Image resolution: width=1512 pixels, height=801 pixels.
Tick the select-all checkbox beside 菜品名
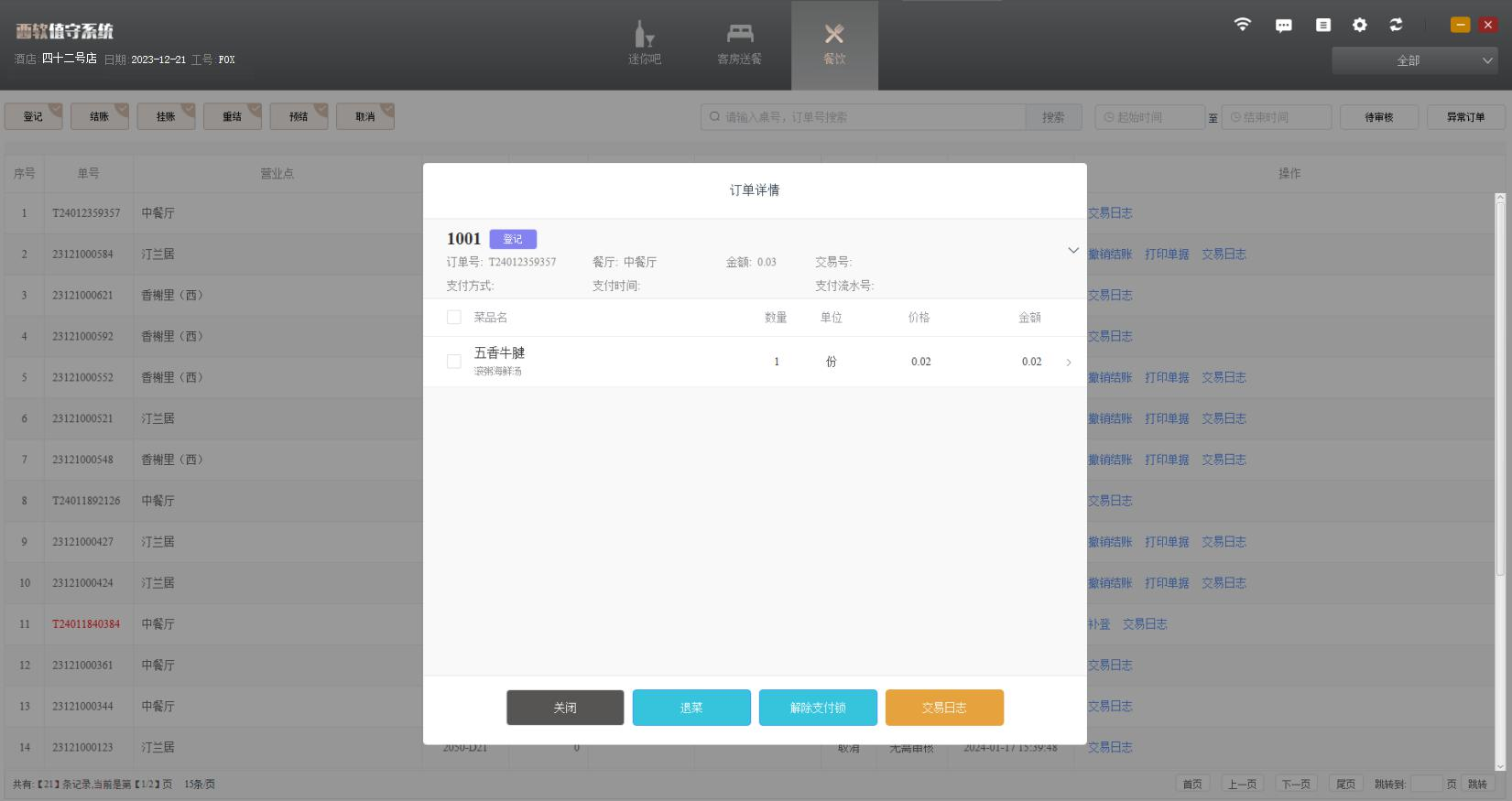[x=453, y=318]
